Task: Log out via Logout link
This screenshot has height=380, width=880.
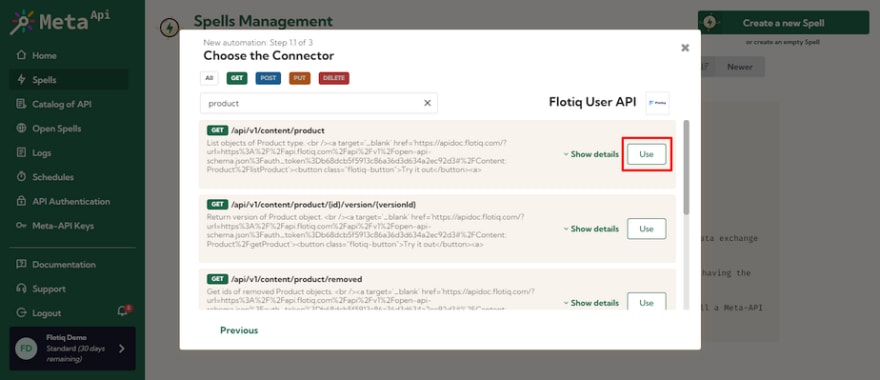Action: pyautogui.click(x=47, y=313)
